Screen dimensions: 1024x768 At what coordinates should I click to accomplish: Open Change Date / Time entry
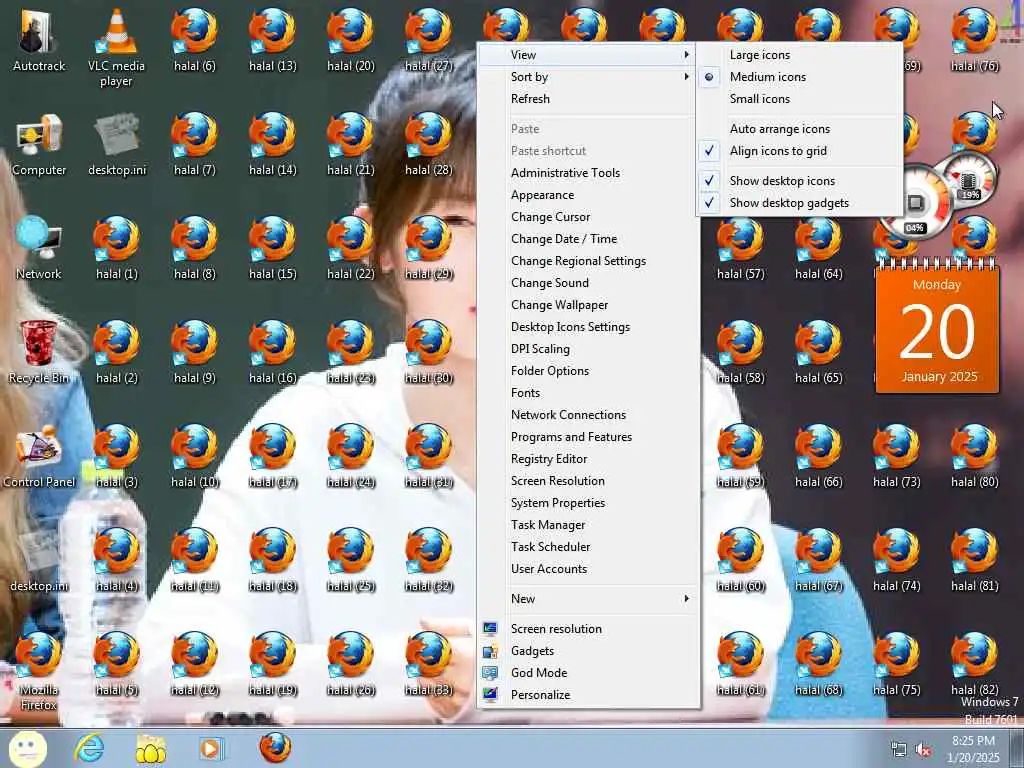coord(588,239)
